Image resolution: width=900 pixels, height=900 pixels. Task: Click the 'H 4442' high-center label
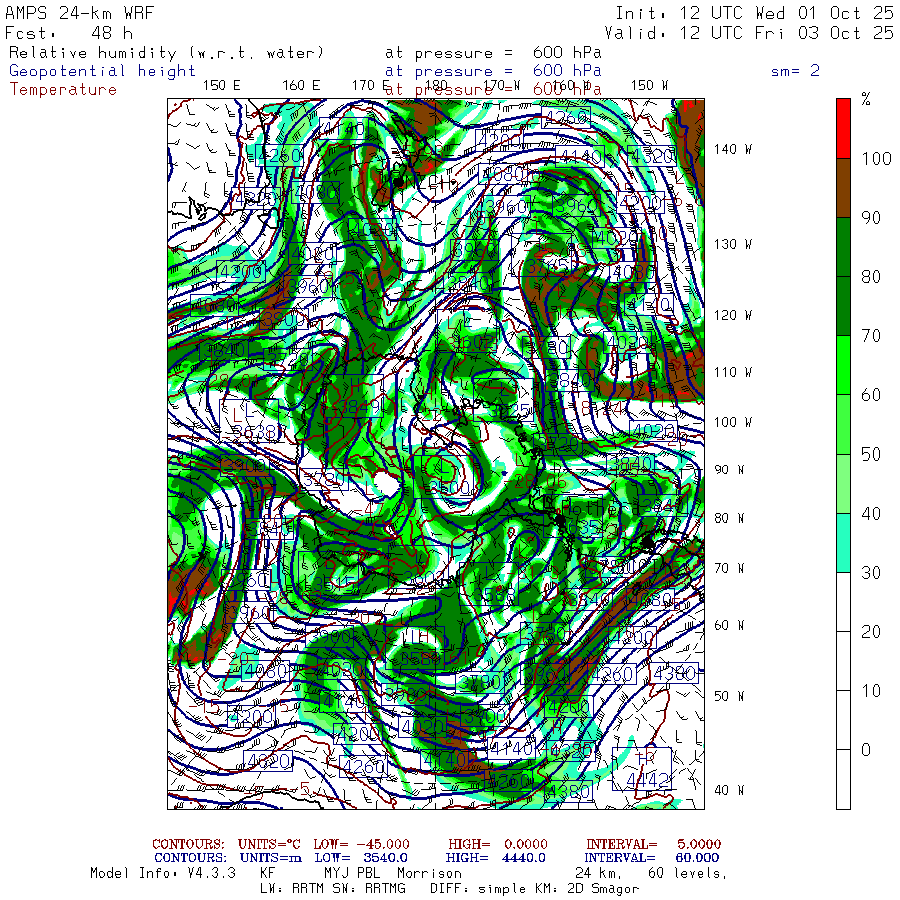point(642,769)
